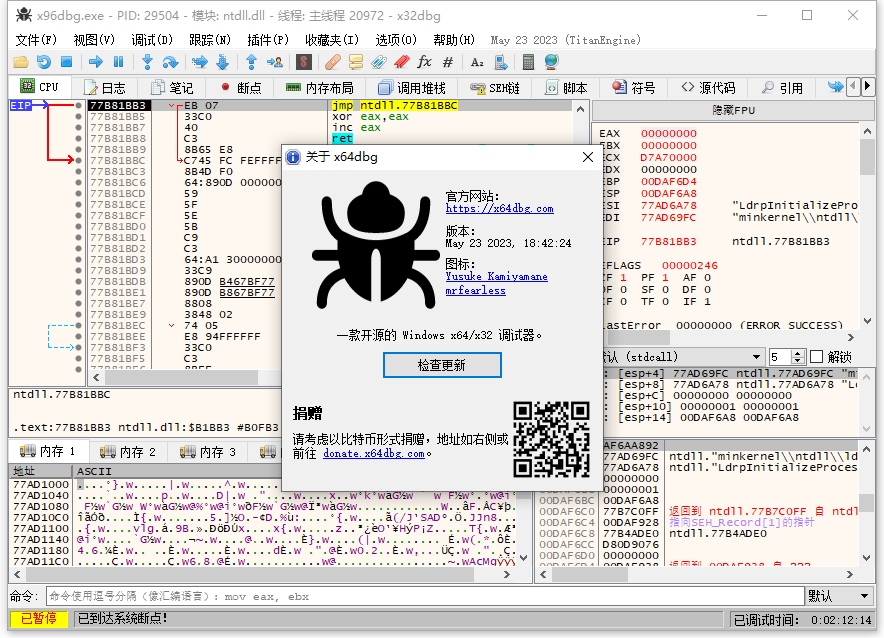
Task: Switch to the 断点 tab
Action: pos(241,88)
